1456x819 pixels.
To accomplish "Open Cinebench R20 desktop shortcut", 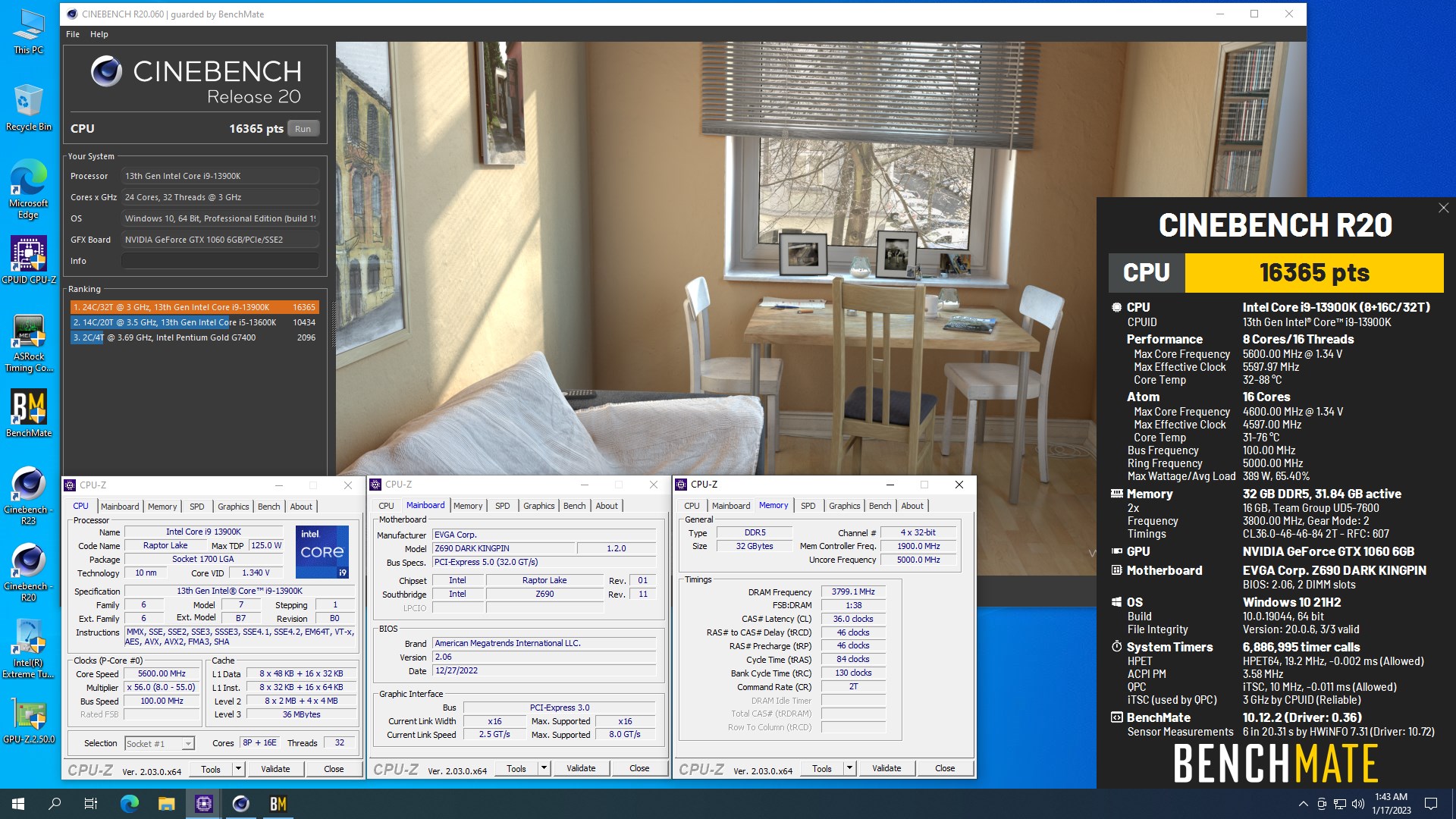I will [29, 573].
